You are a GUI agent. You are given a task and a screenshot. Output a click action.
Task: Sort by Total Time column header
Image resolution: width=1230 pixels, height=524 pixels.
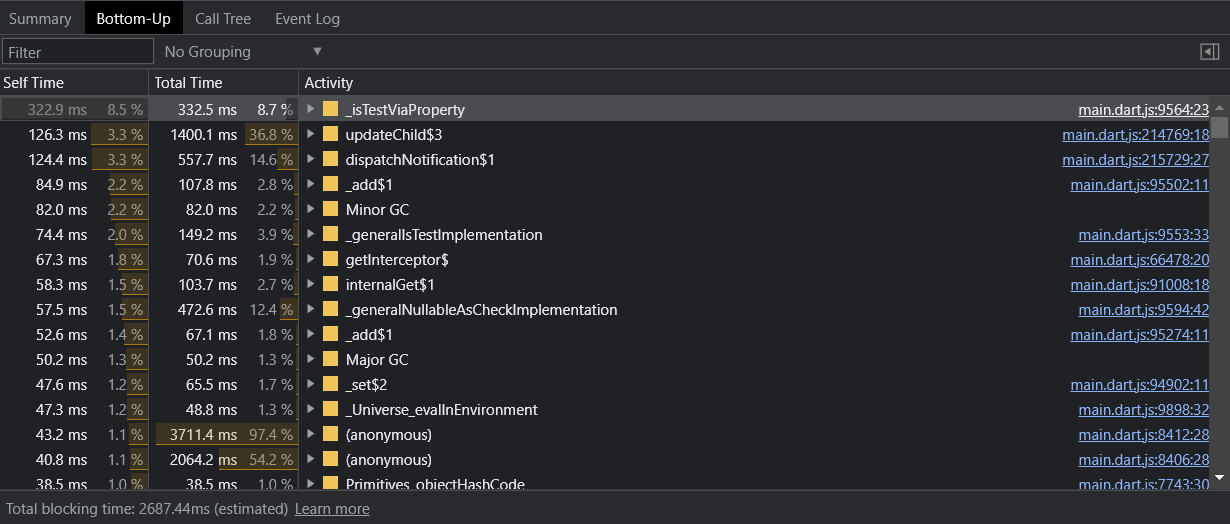(224, 83)
